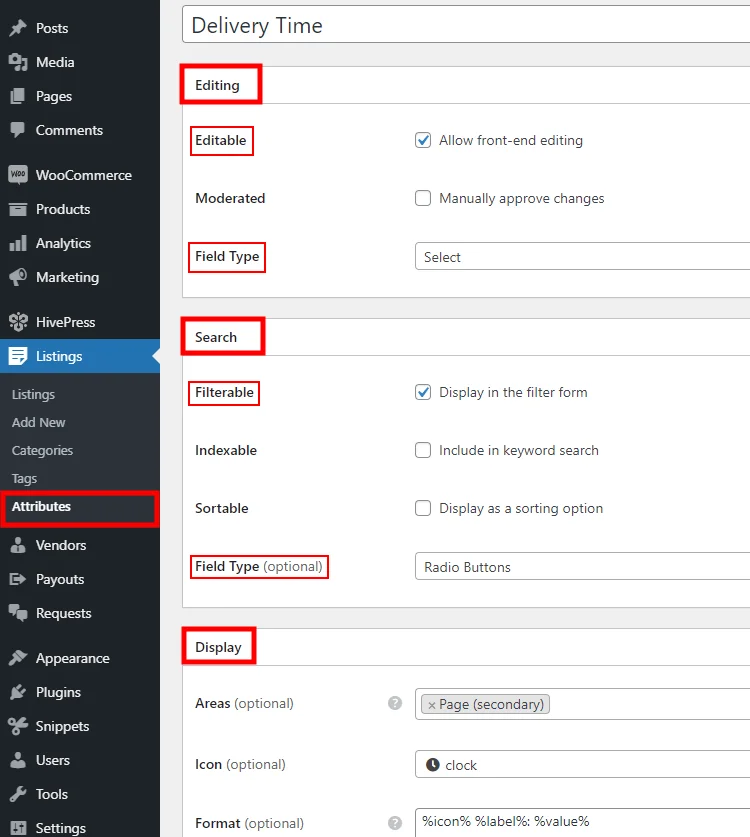Click Add New under Listings
The height and width of the screenshot is (837, 750).
38,422
